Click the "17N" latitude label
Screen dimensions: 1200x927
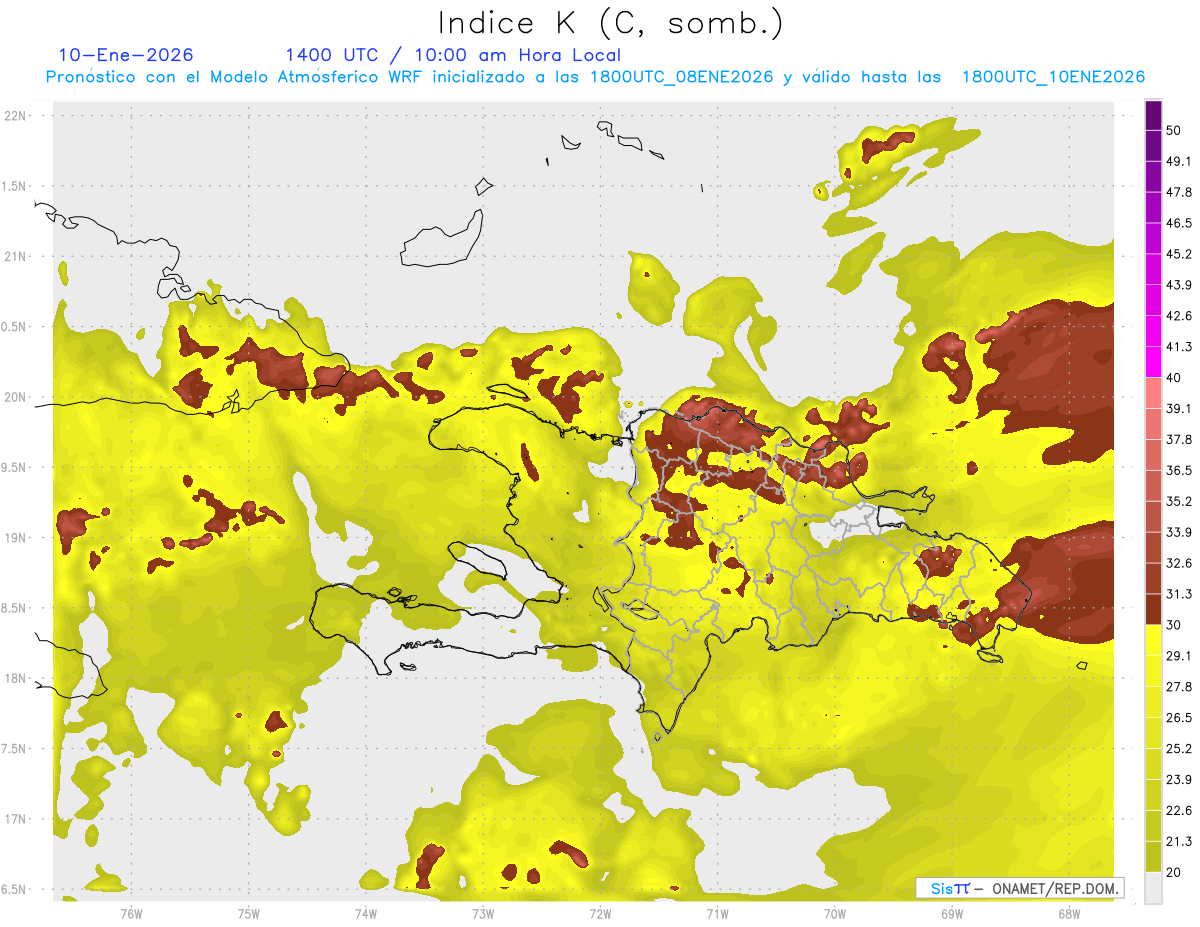16,819
